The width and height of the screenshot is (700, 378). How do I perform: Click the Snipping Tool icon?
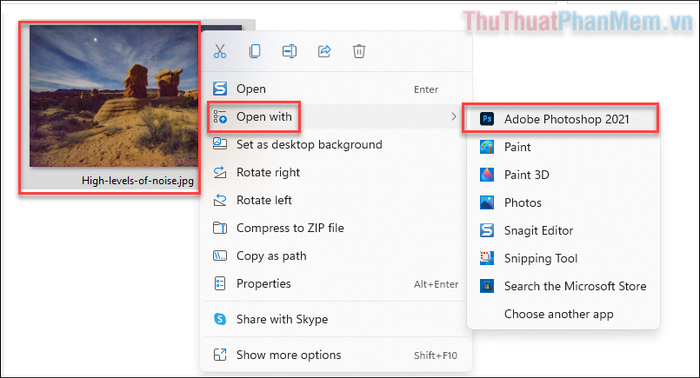coord(487,258)
